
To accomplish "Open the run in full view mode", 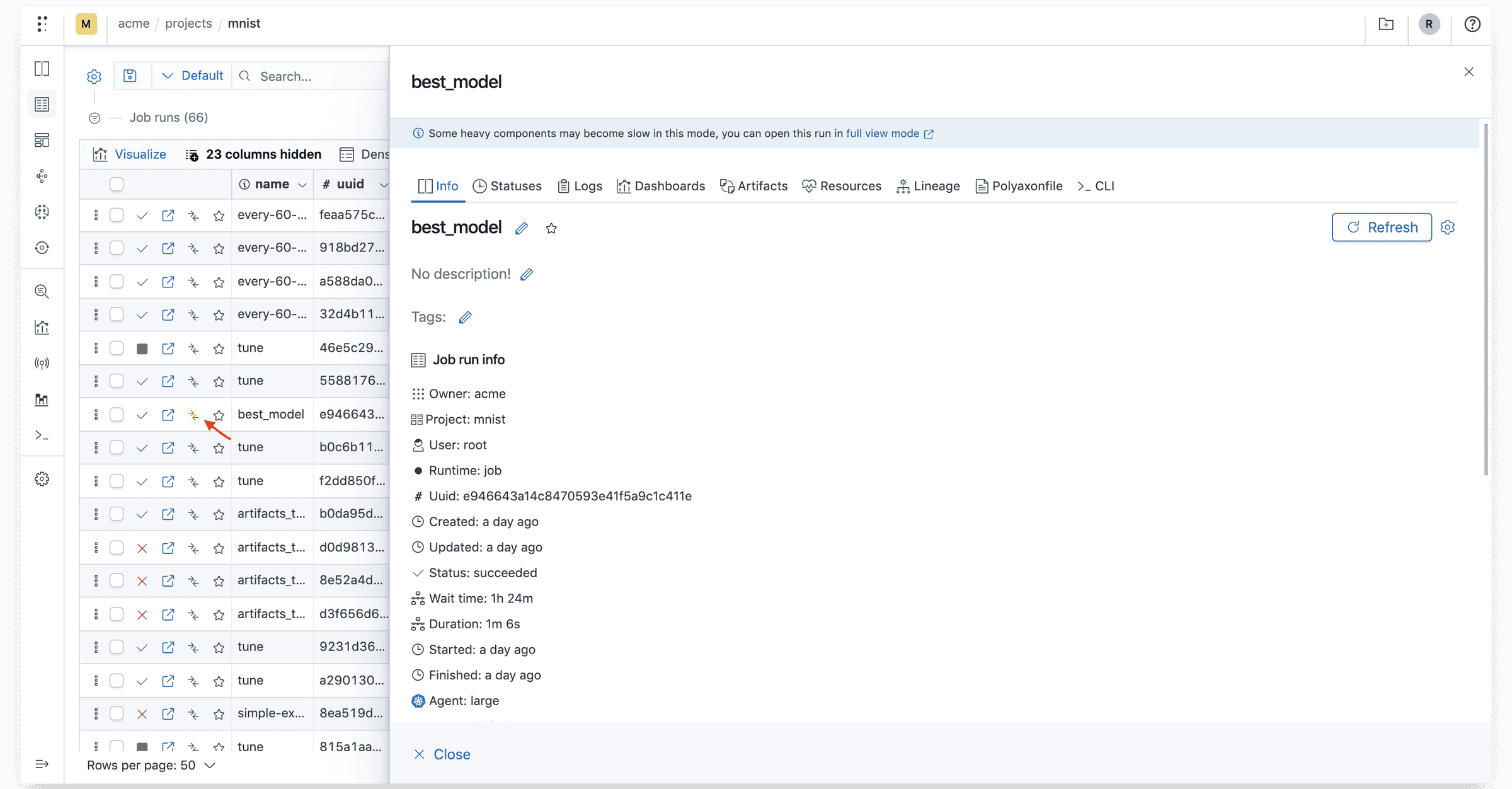I will click(x=883, y=133).
